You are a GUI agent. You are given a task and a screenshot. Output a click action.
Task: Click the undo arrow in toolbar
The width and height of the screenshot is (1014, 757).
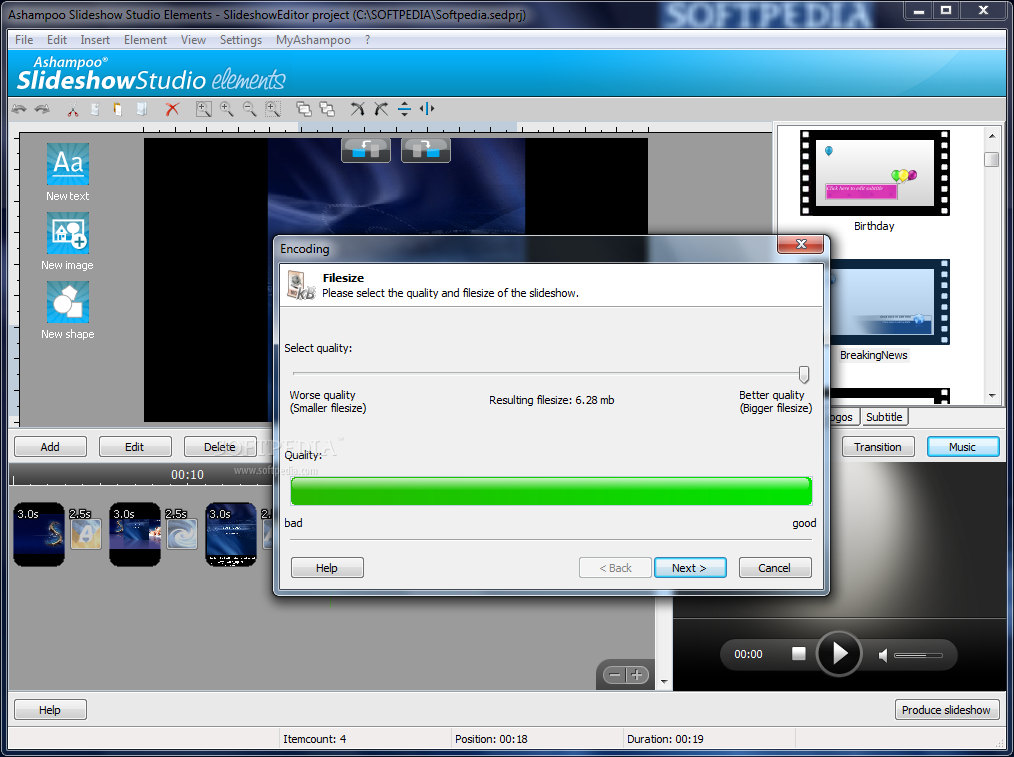click(x=19, y=109)
